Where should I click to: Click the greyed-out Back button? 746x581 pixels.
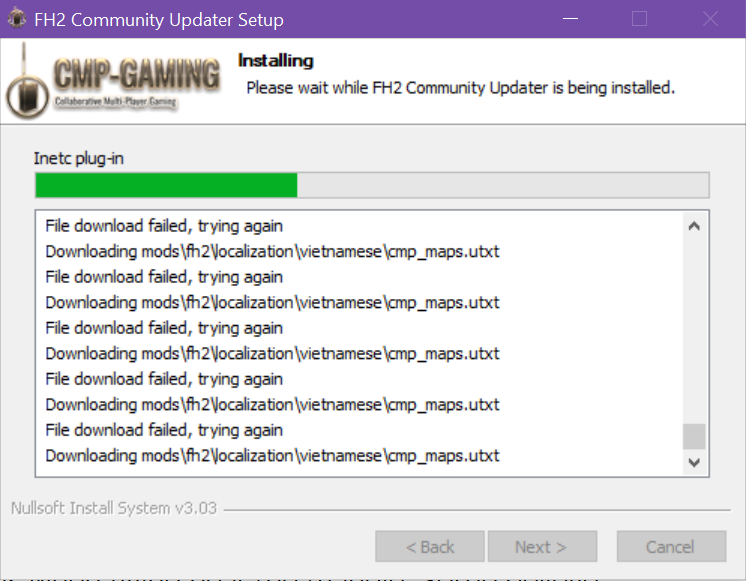430,547
